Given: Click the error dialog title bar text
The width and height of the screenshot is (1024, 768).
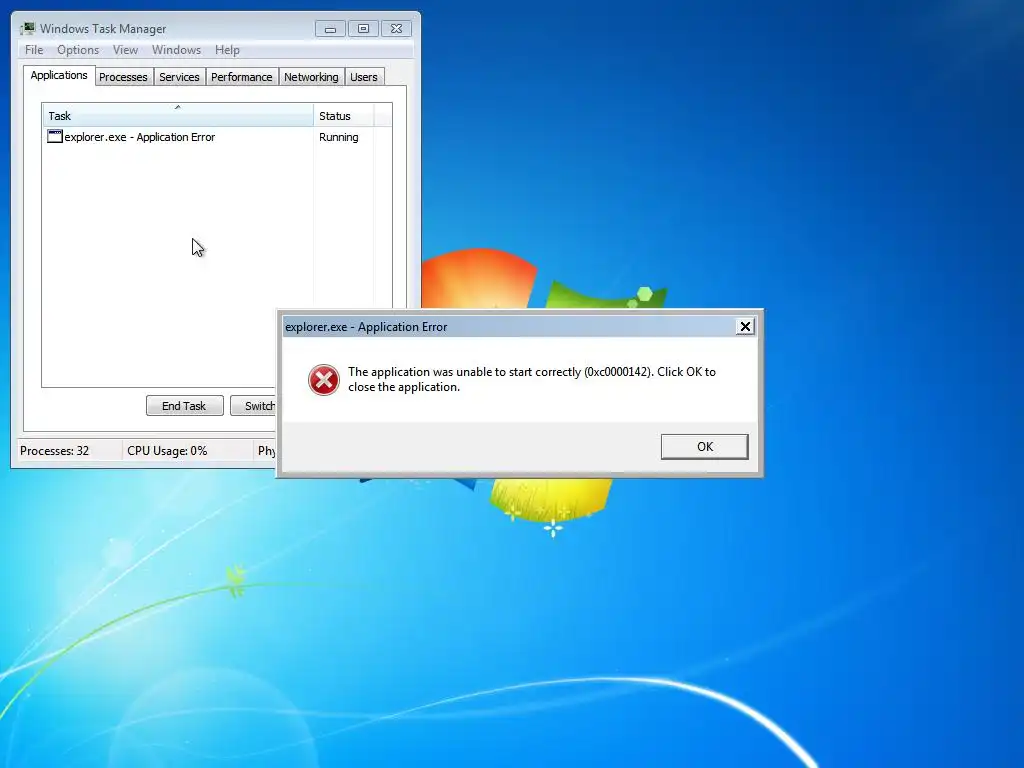Looking at the screenshot, I should pos(366,327).
